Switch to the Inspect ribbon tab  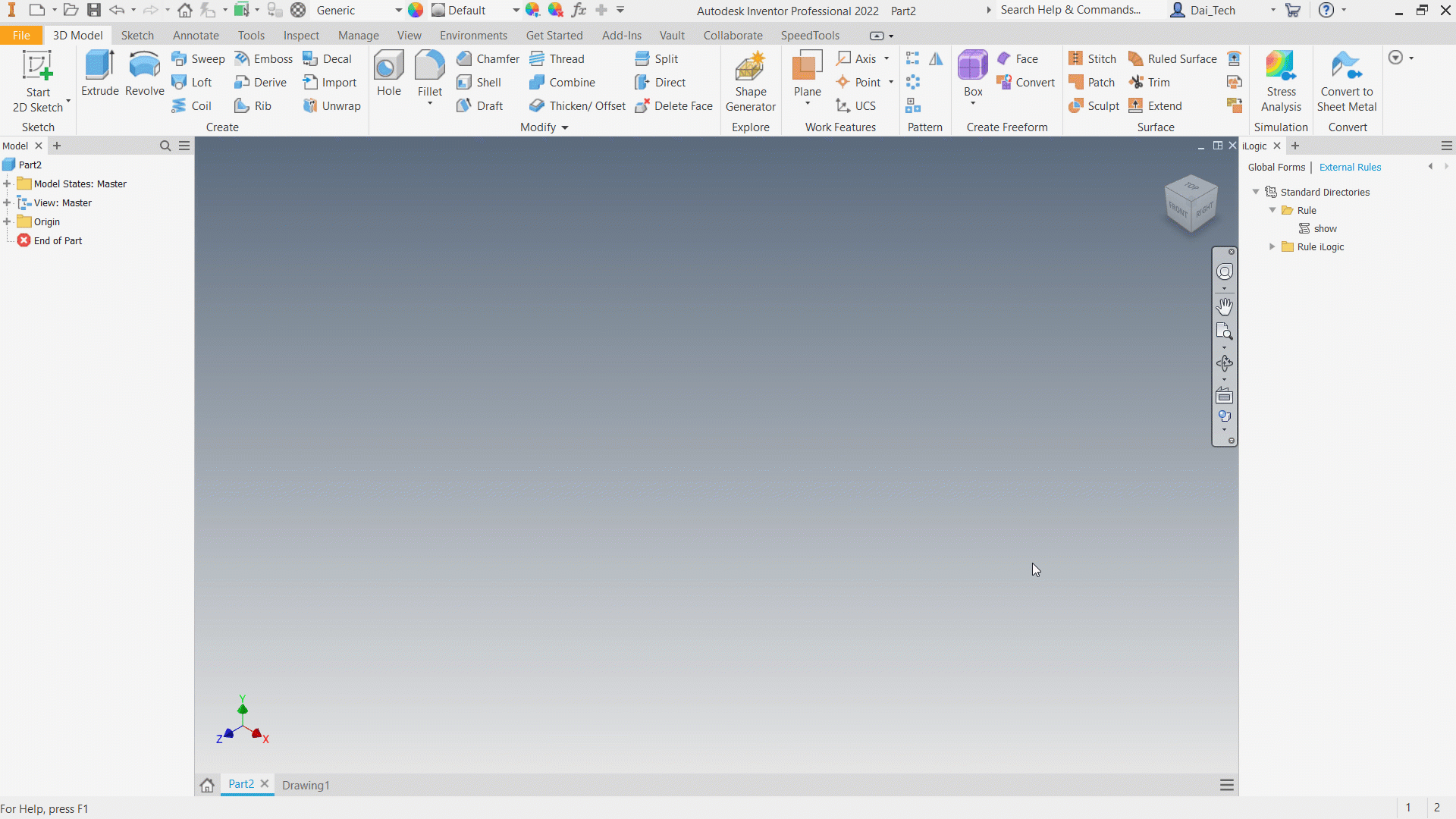pos(301,36)
